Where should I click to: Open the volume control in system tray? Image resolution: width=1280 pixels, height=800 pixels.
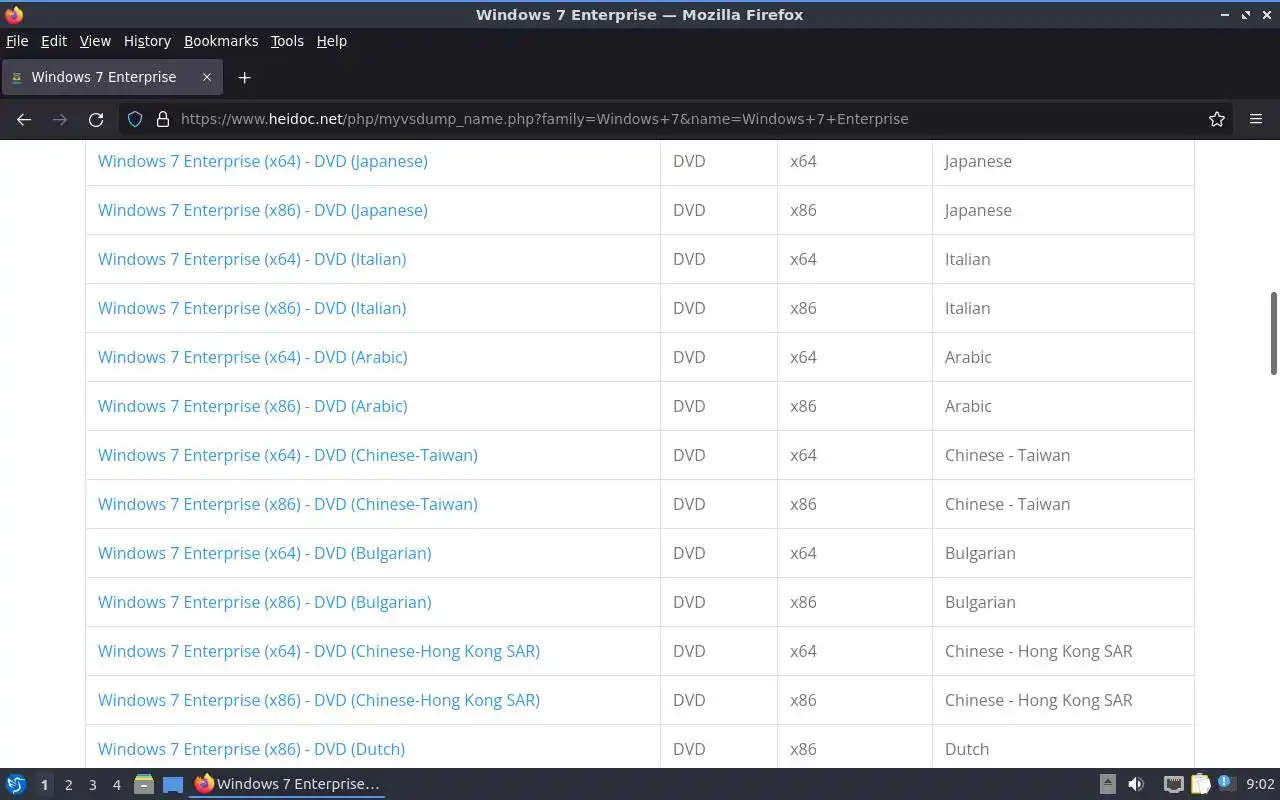tap(1136, 785)
